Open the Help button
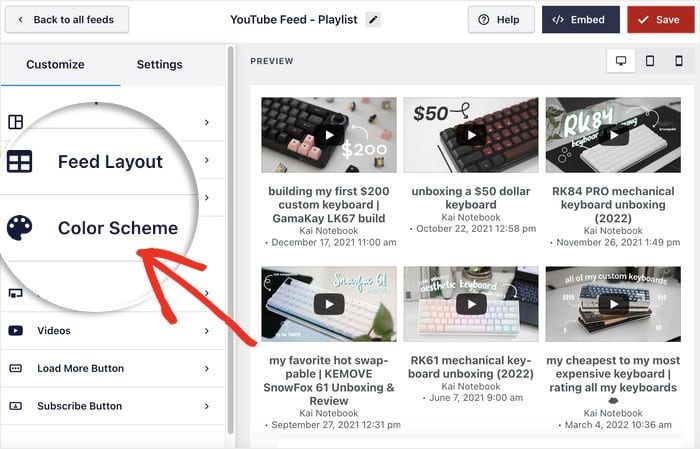The height and width of the screenshot is (449, 700). [499, 19]
